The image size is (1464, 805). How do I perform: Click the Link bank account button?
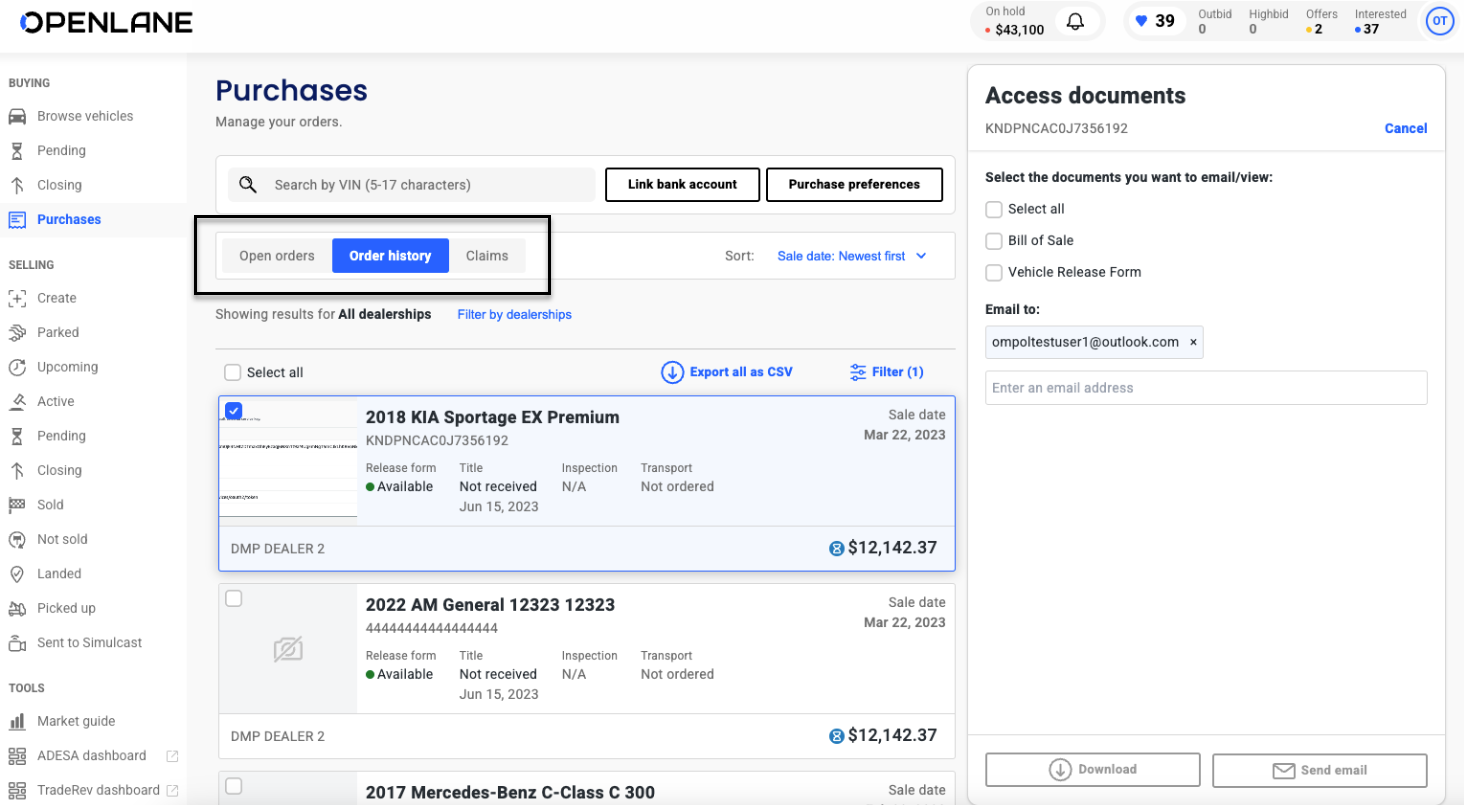[682, 184]
